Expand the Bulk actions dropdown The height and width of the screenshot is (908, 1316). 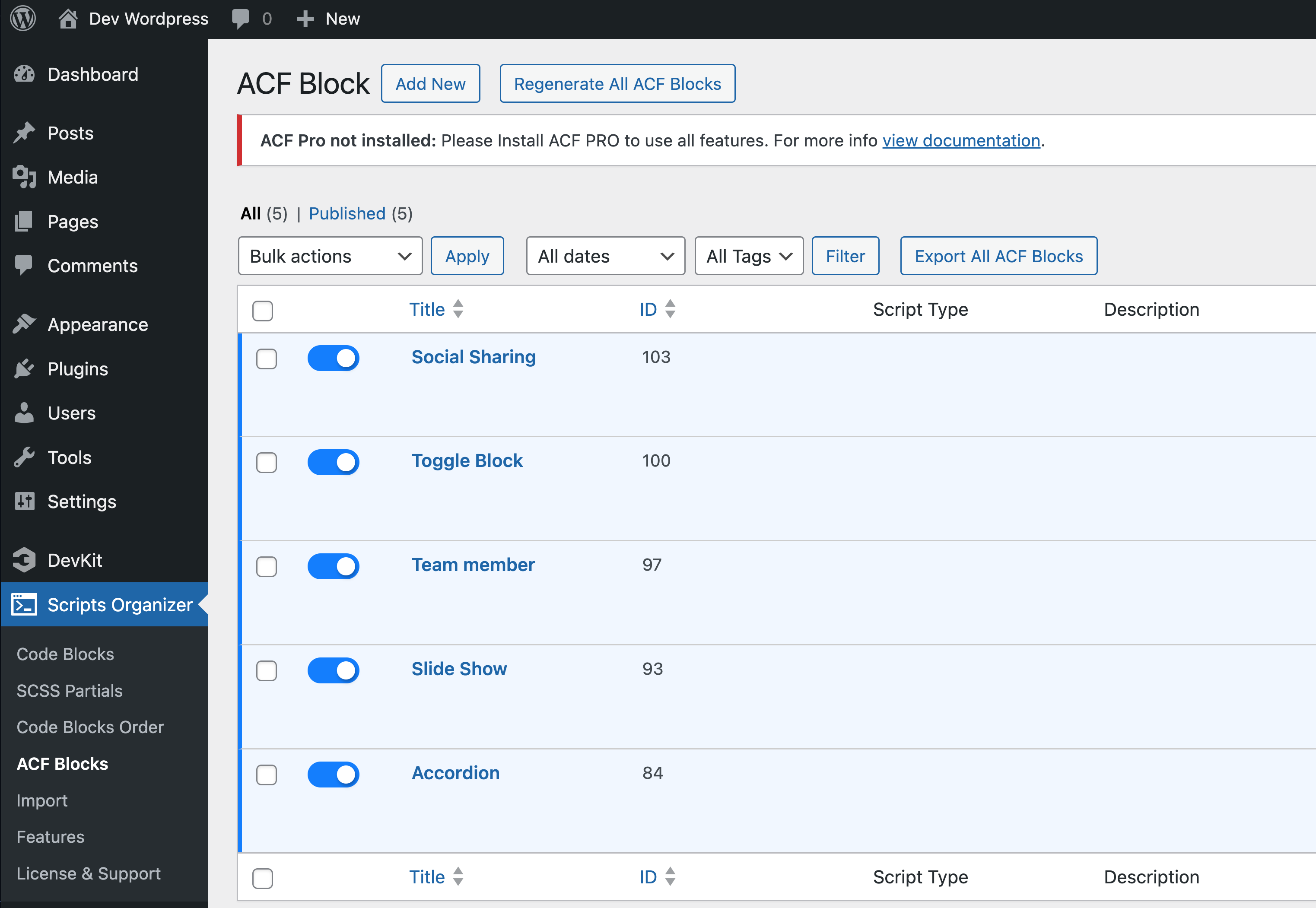(329, 256)
